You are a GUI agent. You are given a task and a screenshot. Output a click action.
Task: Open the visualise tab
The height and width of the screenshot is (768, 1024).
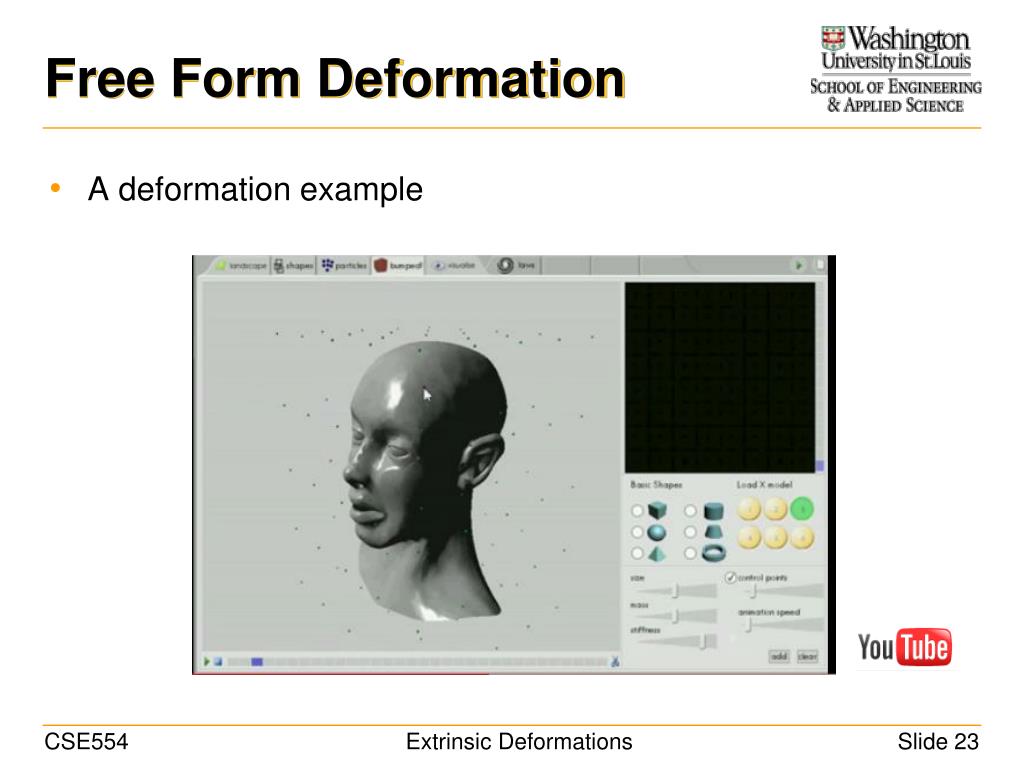[x=455, y=265]
